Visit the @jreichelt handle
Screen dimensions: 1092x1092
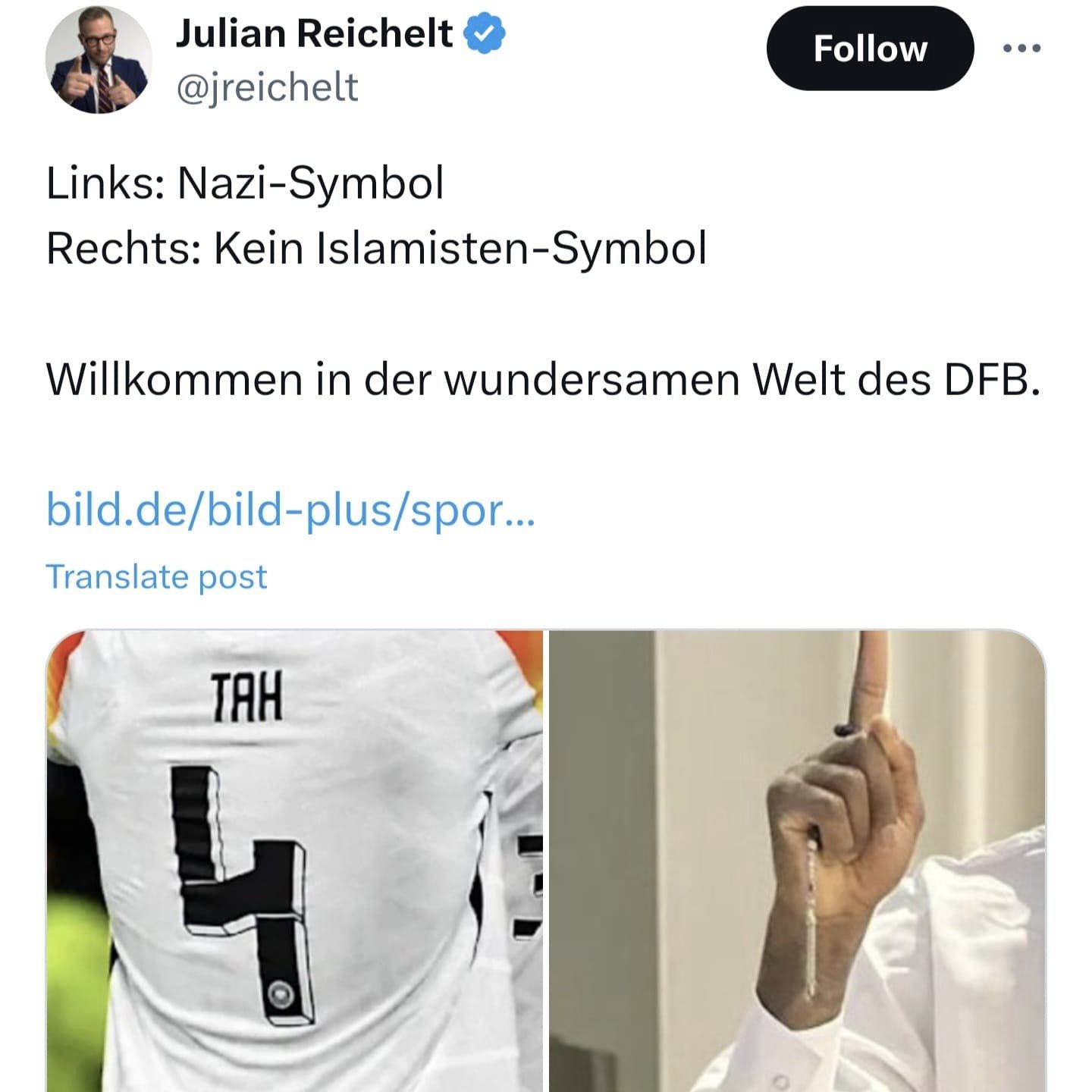[267, 88]
